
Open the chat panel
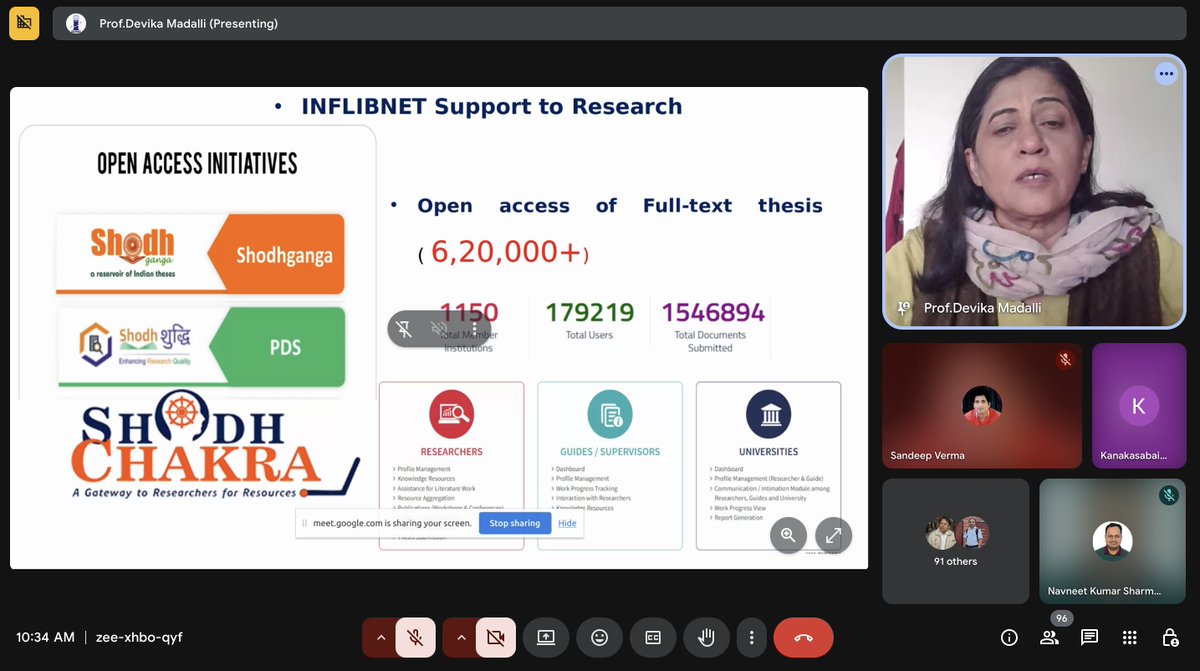point(1089,637)
